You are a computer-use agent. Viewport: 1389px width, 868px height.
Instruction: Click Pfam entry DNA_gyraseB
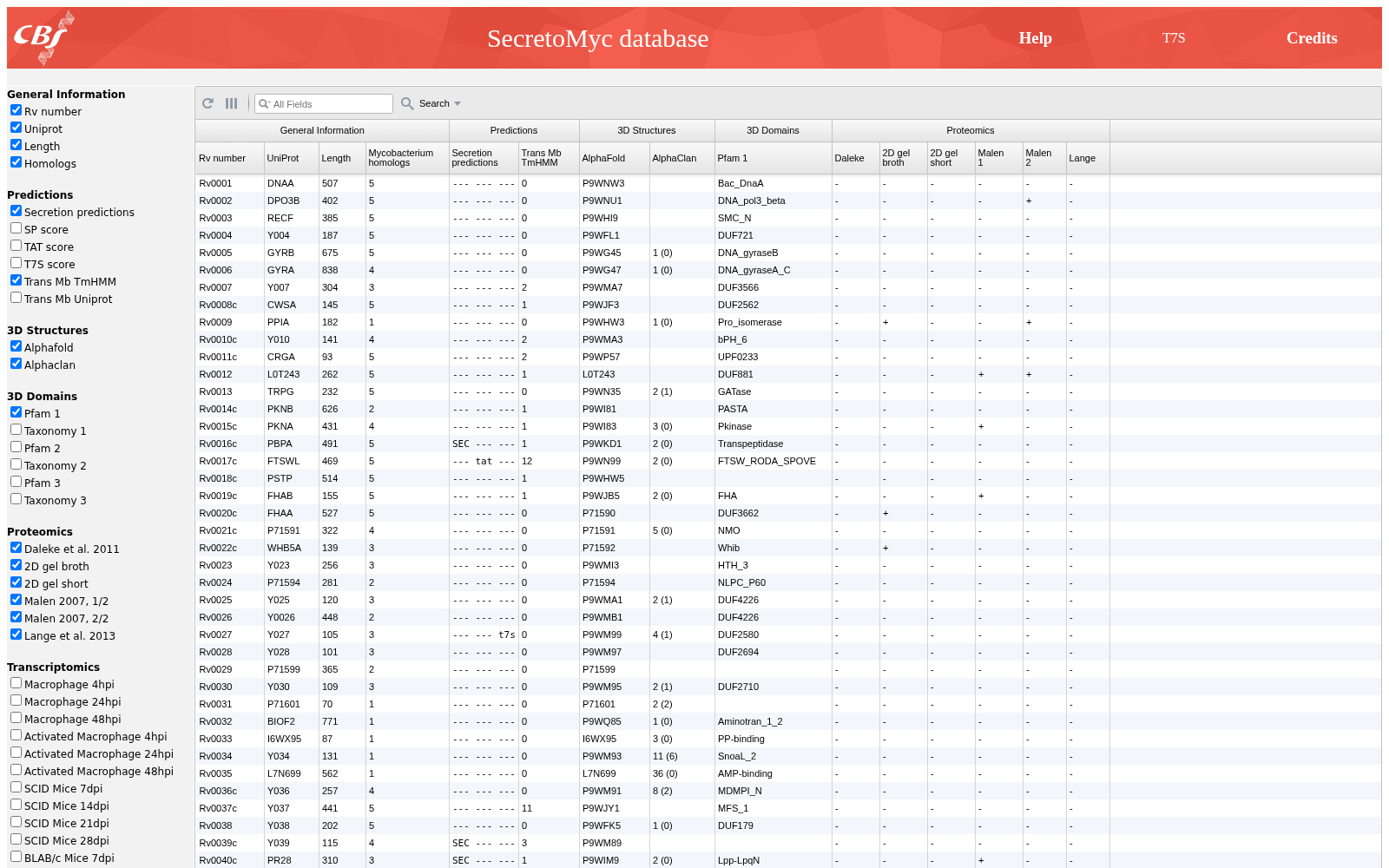pos(773,253)
